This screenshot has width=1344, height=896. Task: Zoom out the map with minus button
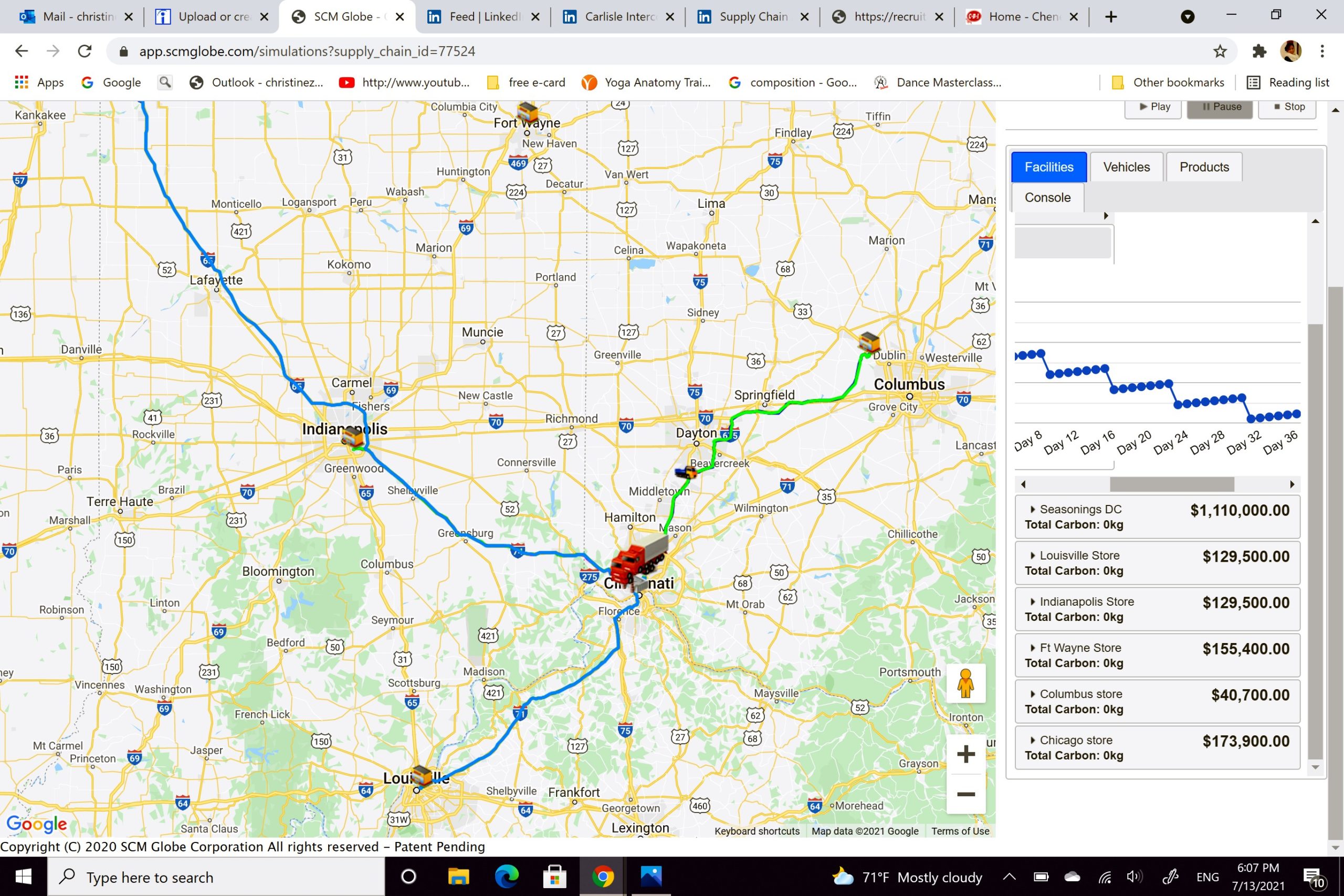(x=965, y=794)
